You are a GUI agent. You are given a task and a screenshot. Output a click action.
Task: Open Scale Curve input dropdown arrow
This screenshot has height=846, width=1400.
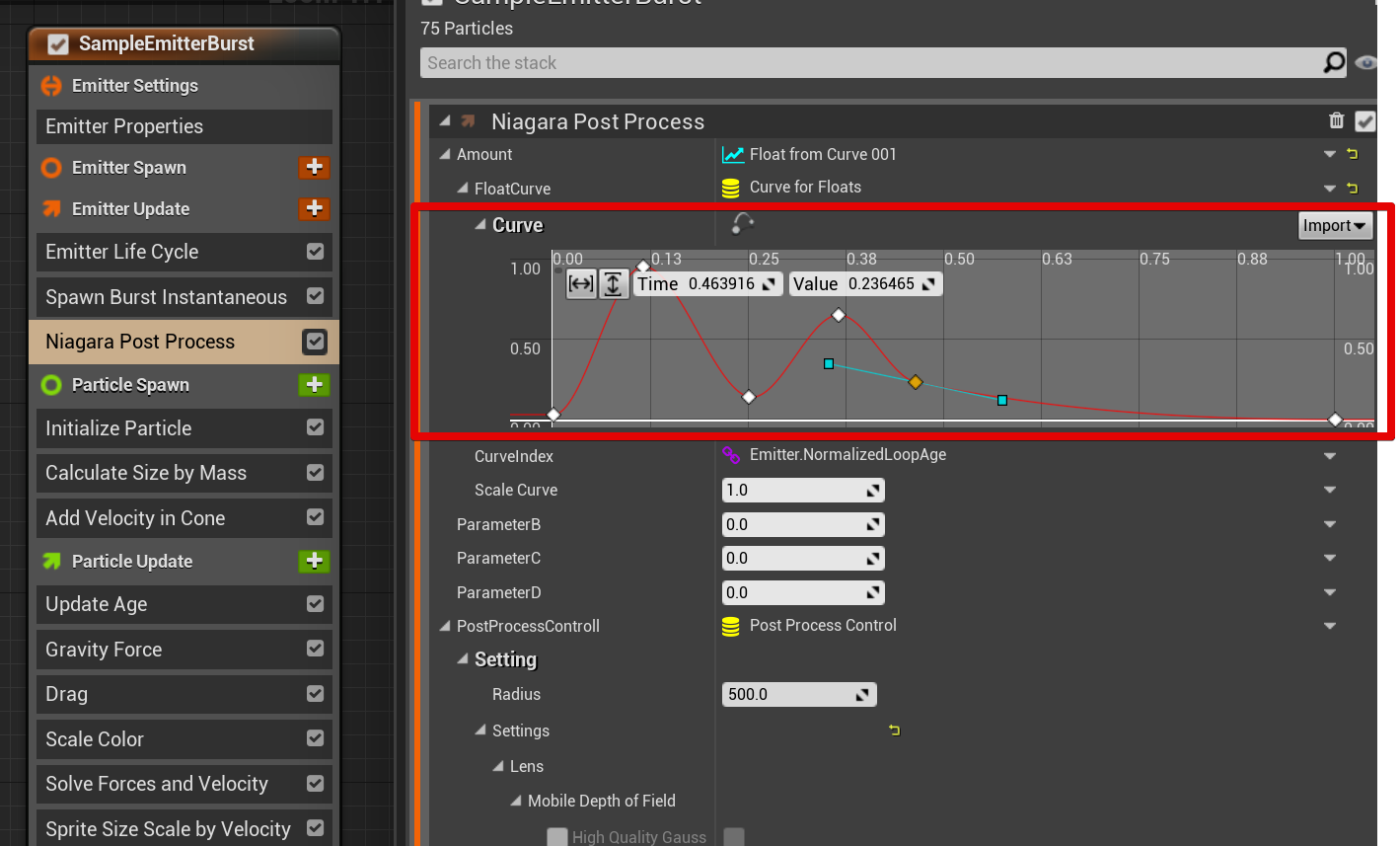tap(1330, 491)
